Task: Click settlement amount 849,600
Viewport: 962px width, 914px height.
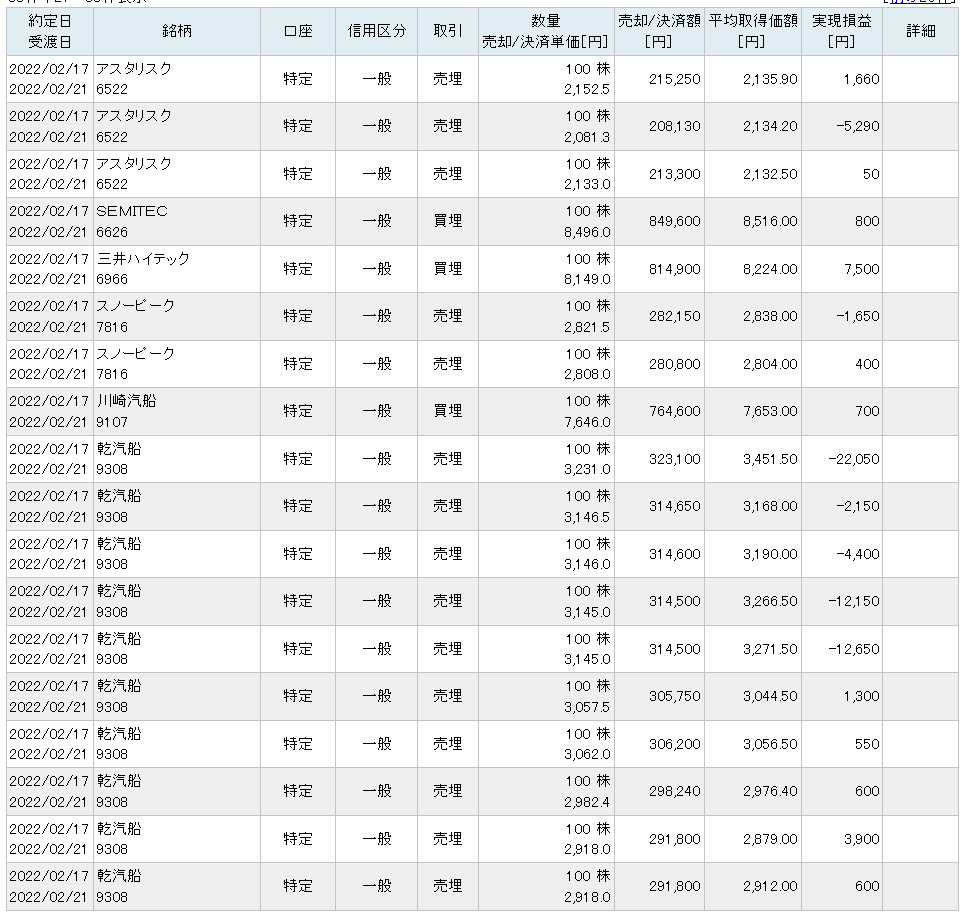Action: [674, 221]
